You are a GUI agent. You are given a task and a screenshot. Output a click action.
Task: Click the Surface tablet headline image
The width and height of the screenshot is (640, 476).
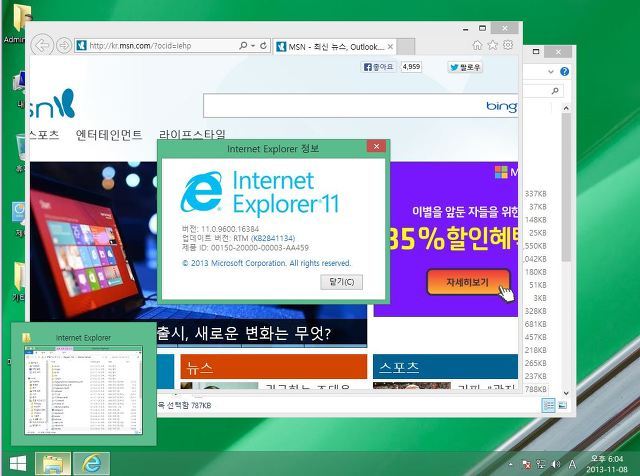click(93, 241)
